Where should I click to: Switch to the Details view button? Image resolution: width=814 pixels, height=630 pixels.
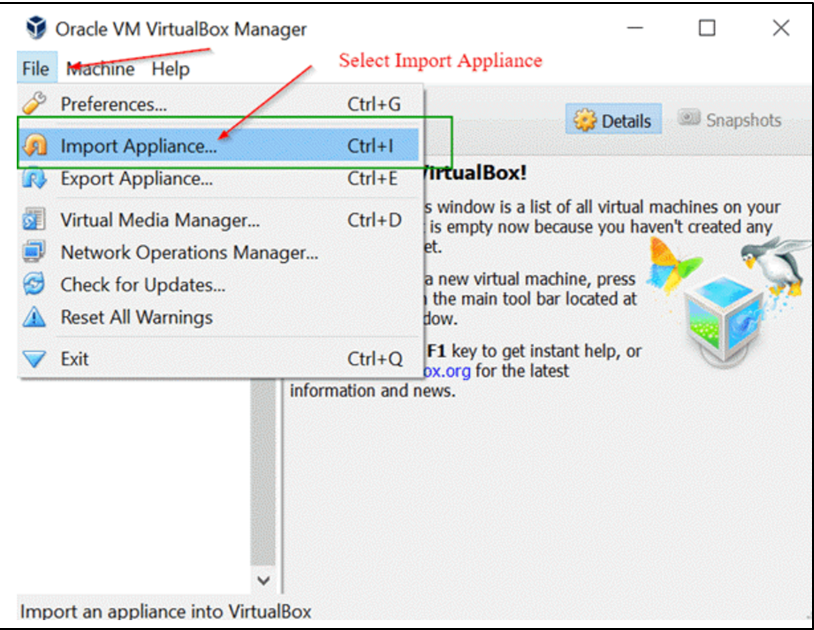pyautogui.click(x=612, y=121)
